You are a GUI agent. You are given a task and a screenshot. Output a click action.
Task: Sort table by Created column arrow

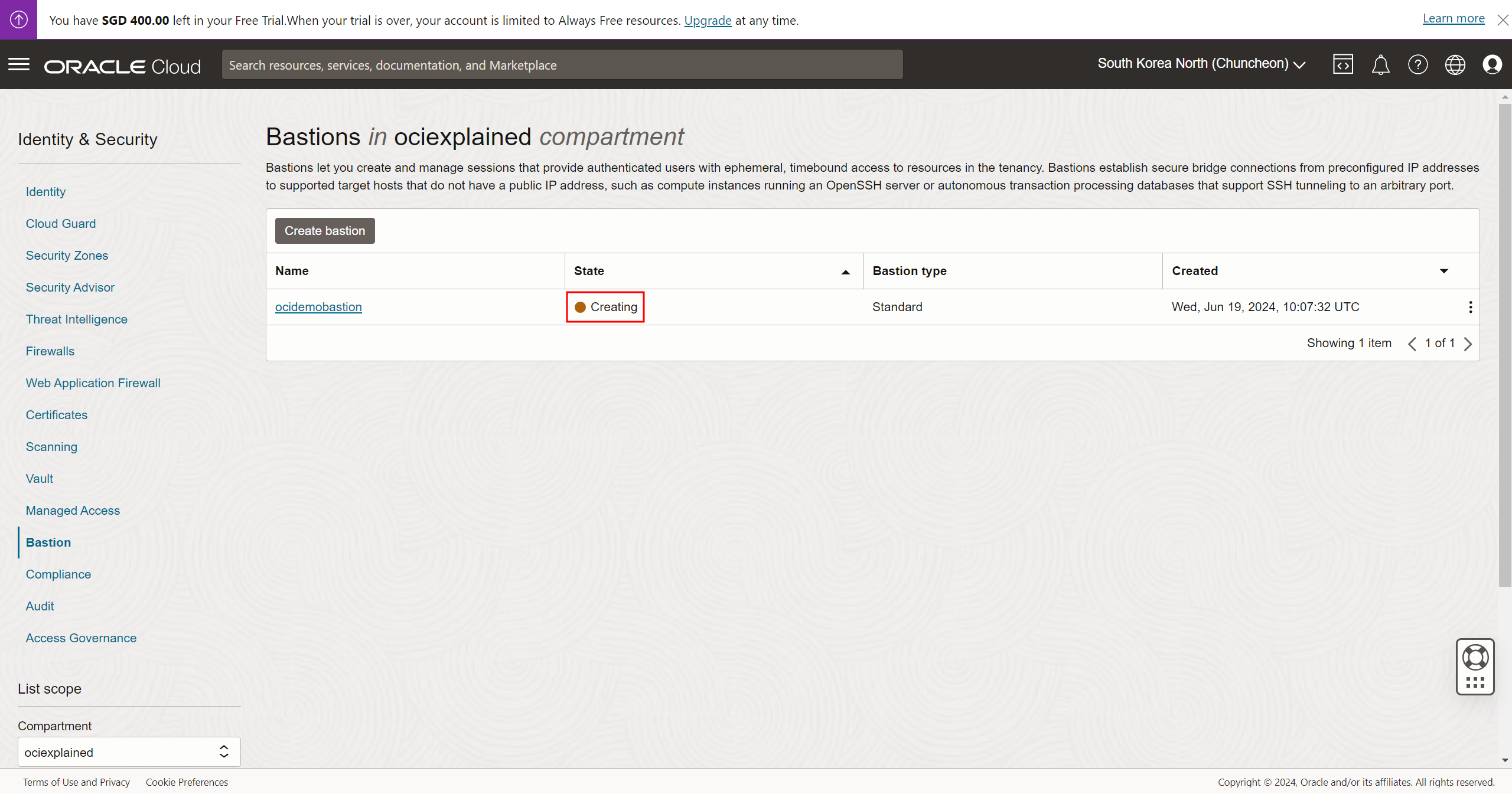click(x=1443, y=271)
